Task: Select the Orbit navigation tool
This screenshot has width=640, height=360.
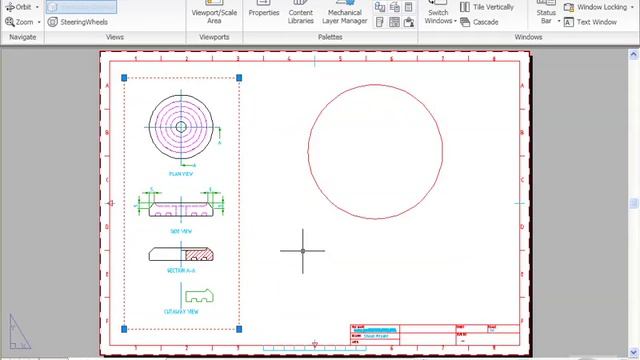Action: [19, 7]
